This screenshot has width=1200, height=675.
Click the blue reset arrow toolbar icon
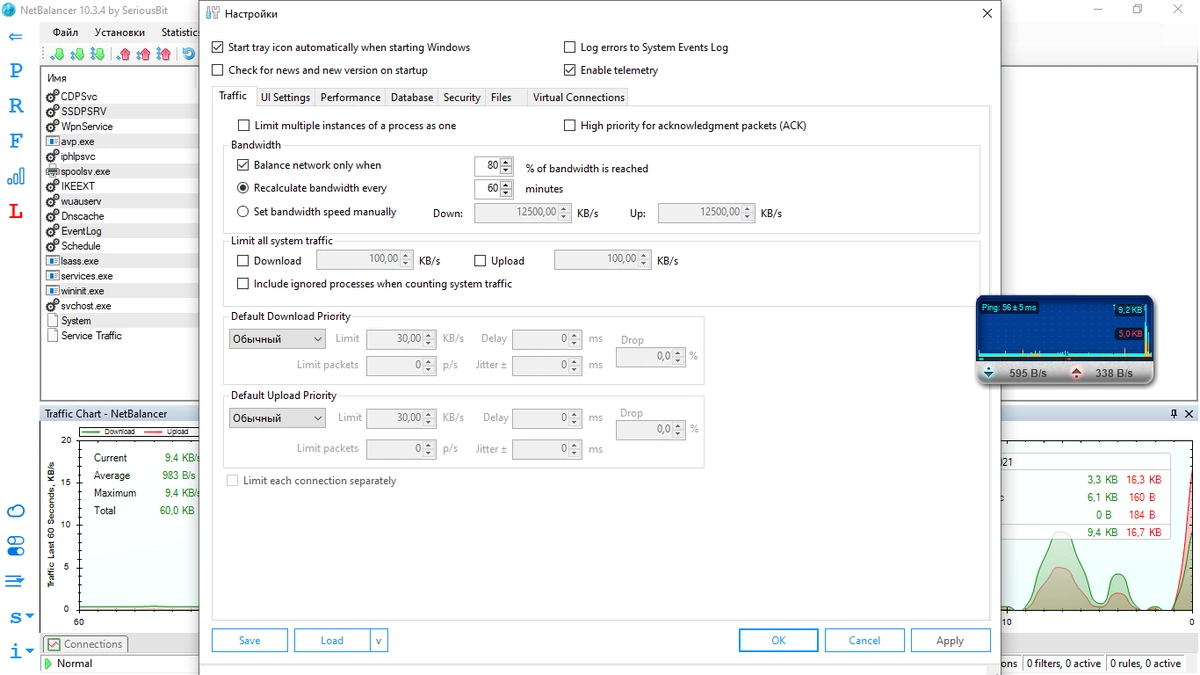(x=189, y=54)
